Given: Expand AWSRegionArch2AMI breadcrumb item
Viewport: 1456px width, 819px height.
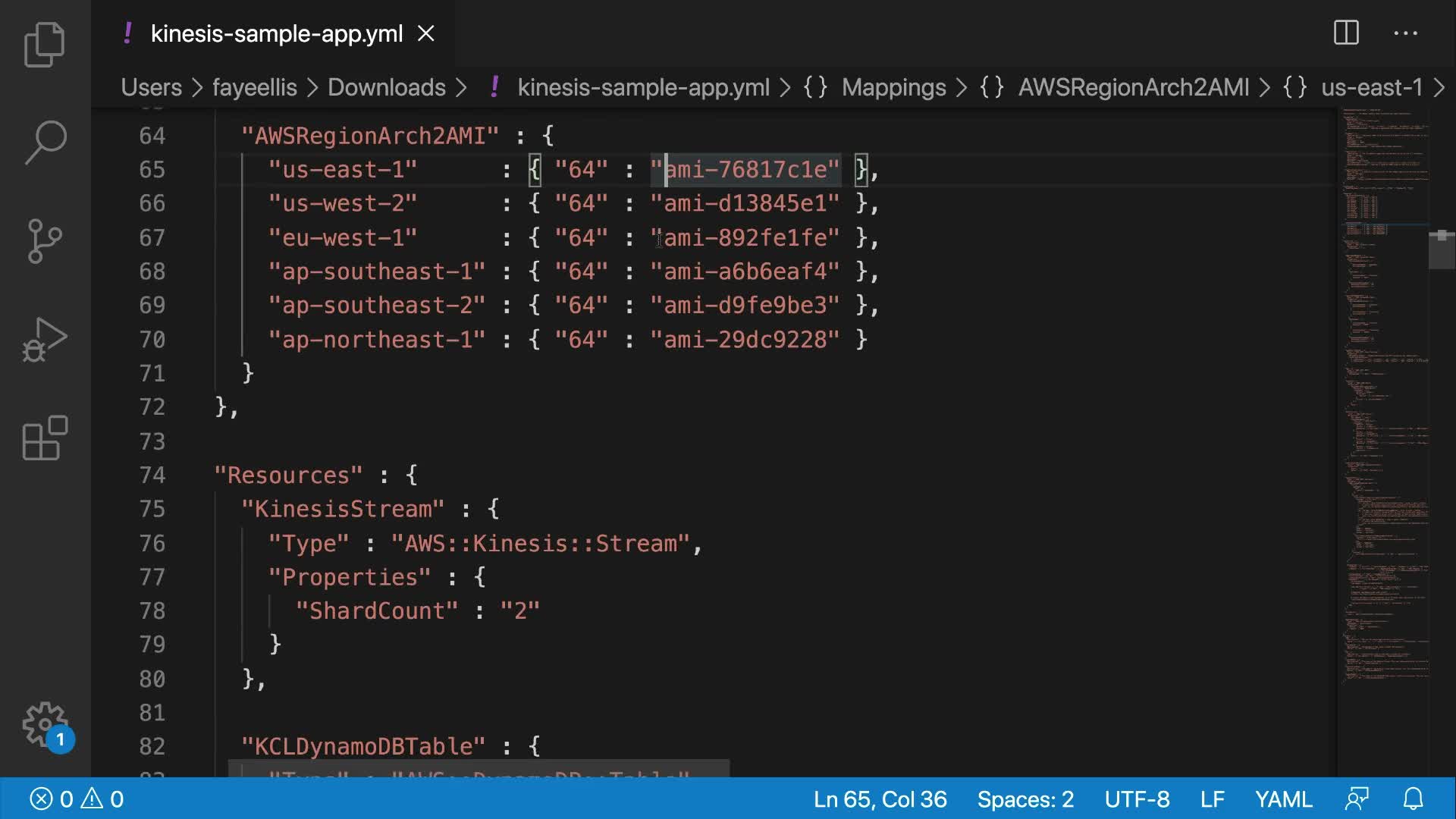Looking at the screenshot, I should click(1133, 87).
